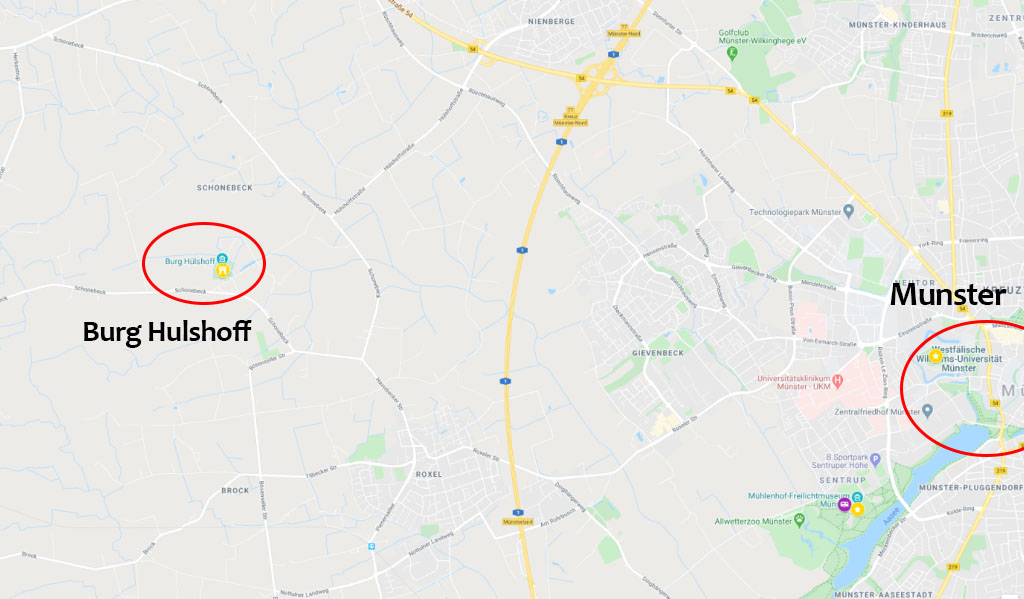
Task: Click the large Munster annotation text
Action: [x=947, y=295]
